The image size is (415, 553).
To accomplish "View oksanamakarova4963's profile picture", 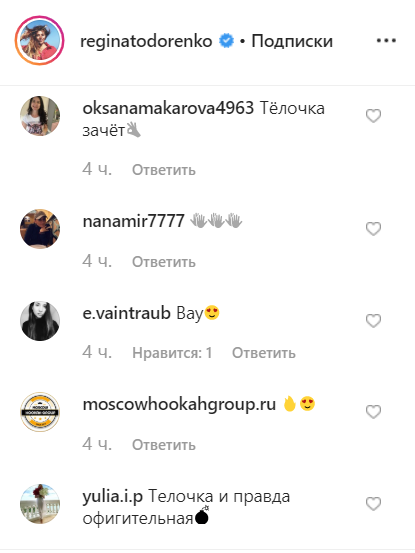I will click(x=40, y=116).
